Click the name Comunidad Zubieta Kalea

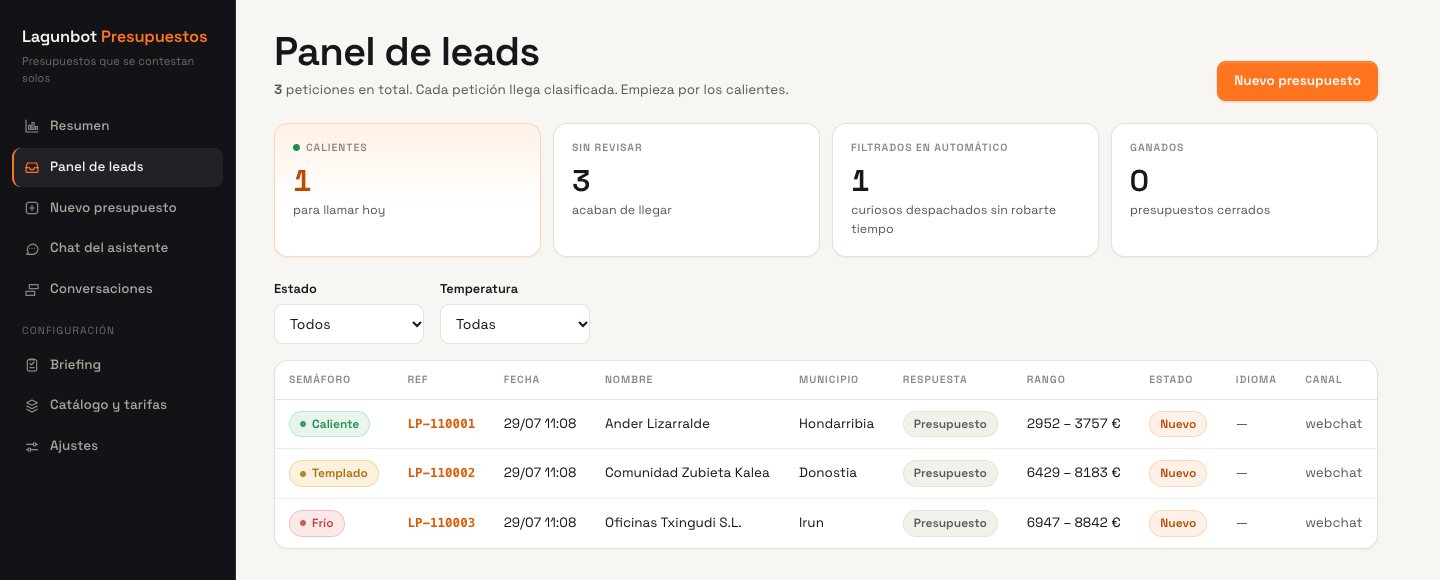click(687, 473)
